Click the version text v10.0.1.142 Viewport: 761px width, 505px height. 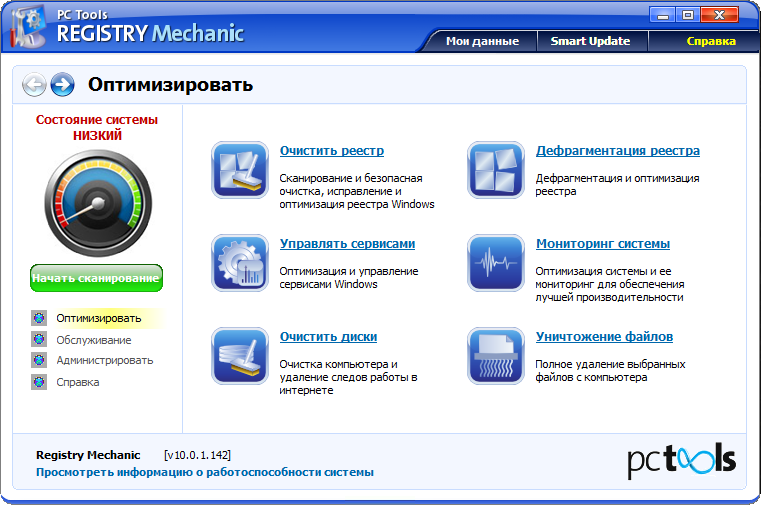coord(198,455)
